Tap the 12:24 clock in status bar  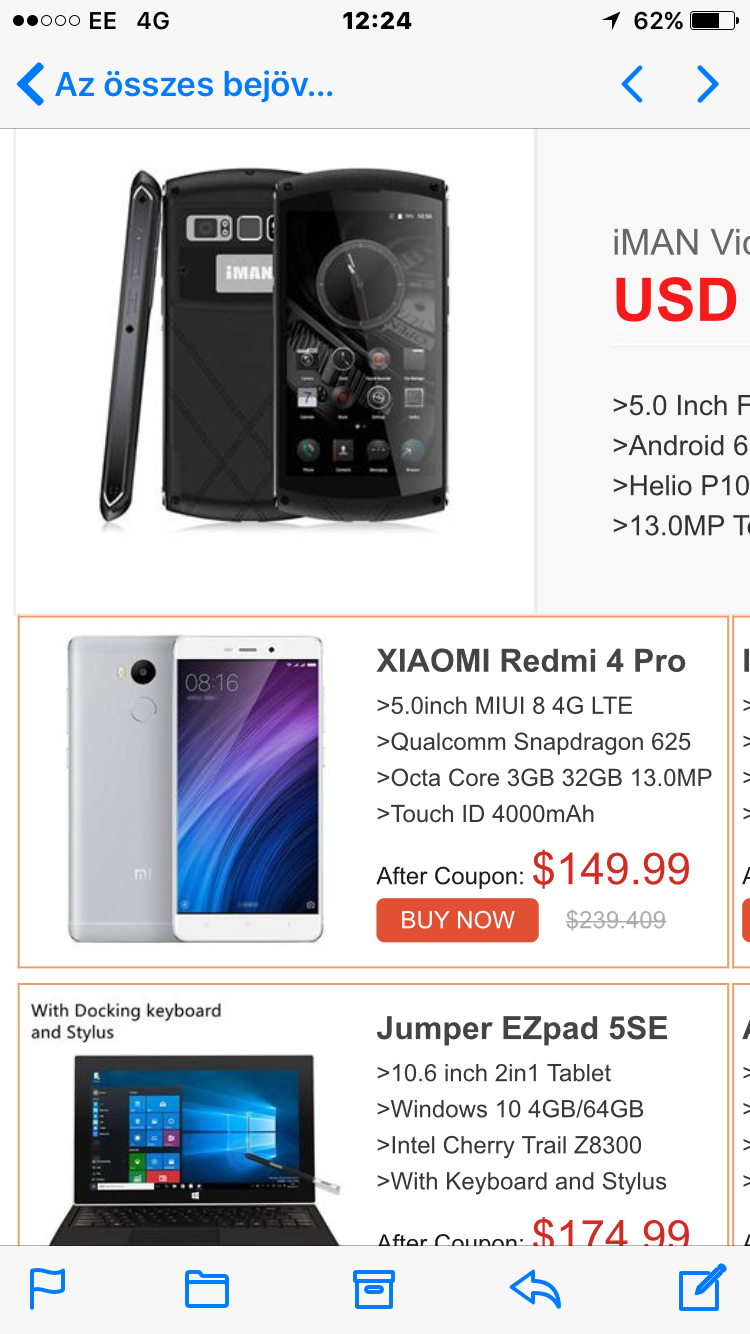(377, 21)
